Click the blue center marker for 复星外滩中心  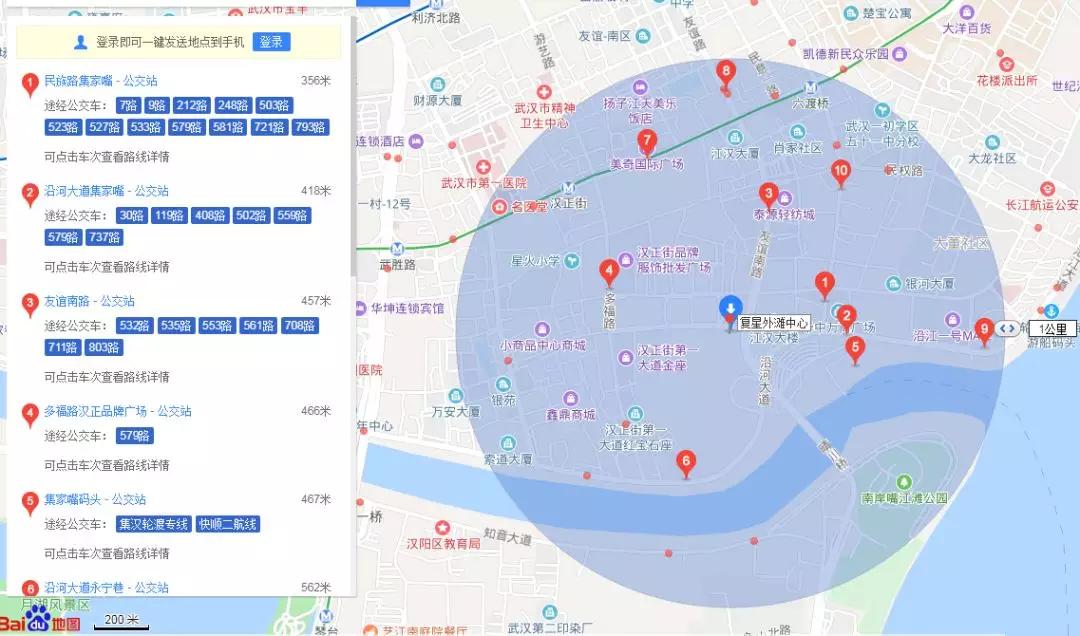731,311
